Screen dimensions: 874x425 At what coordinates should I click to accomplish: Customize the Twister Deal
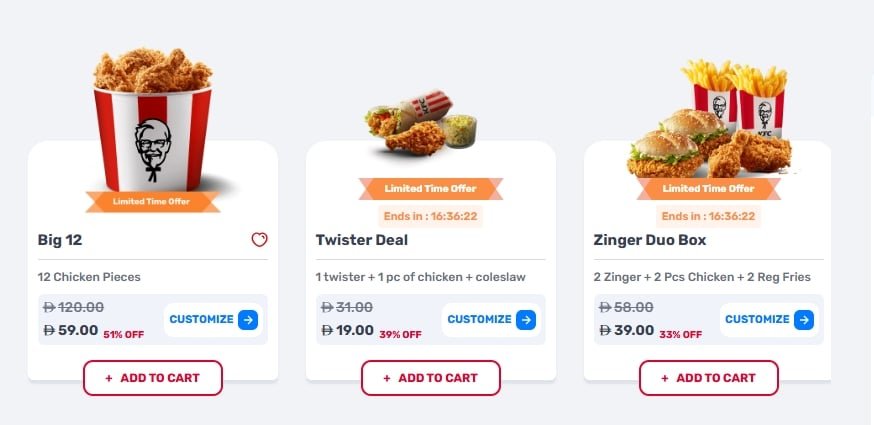(x=479, y=320)
